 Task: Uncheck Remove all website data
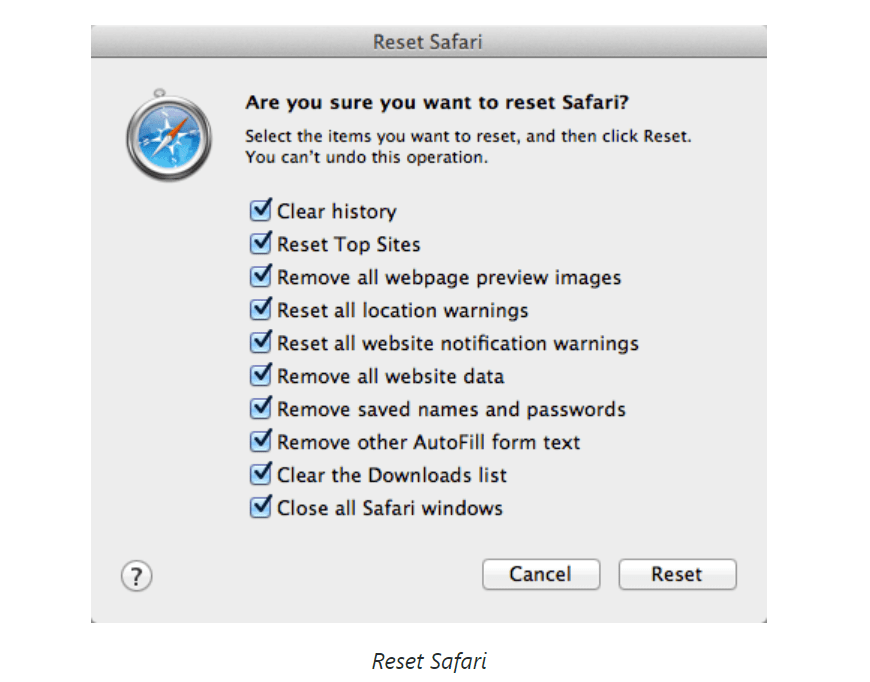(260, 375)
